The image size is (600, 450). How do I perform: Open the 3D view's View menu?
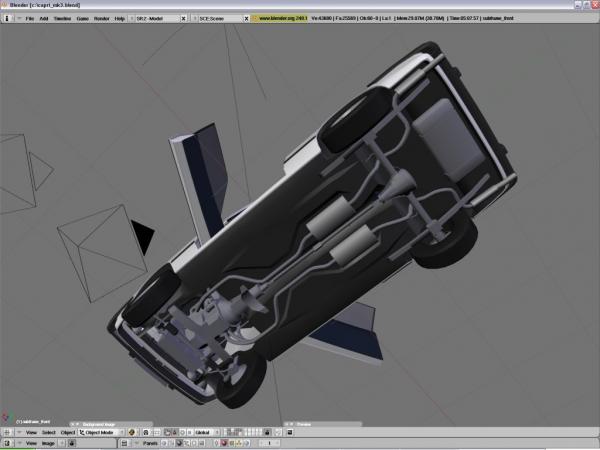[31, 432]
